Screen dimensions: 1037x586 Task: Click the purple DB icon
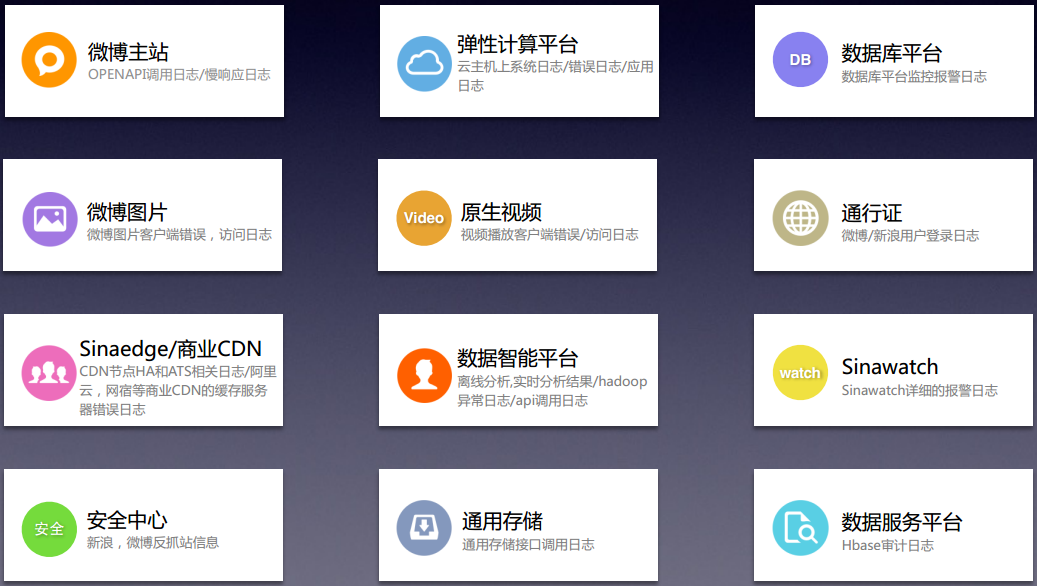point(800,60)
